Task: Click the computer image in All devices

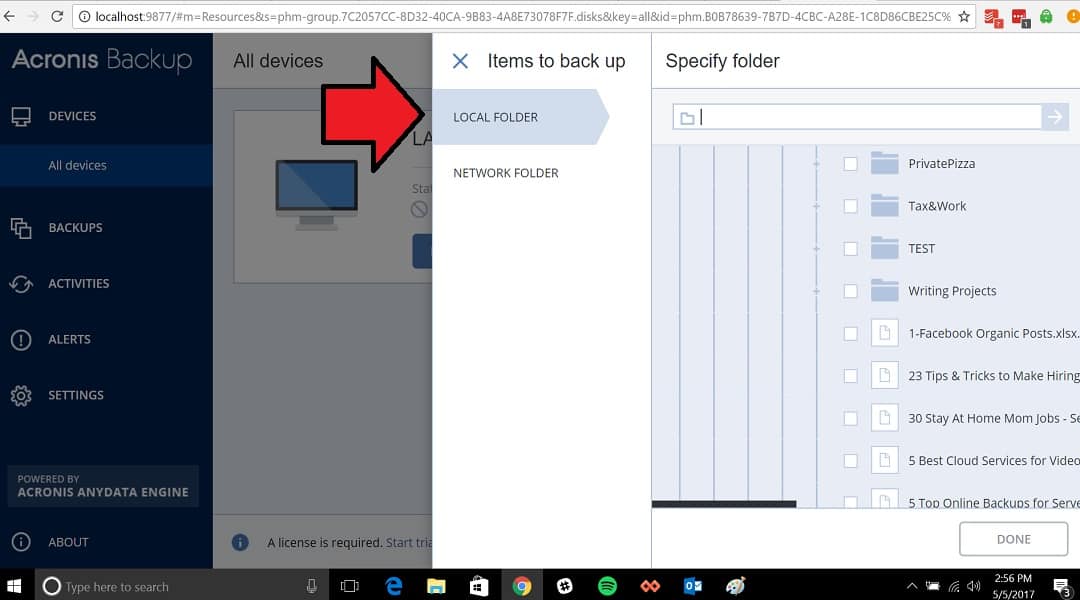Action: point(317,194)
